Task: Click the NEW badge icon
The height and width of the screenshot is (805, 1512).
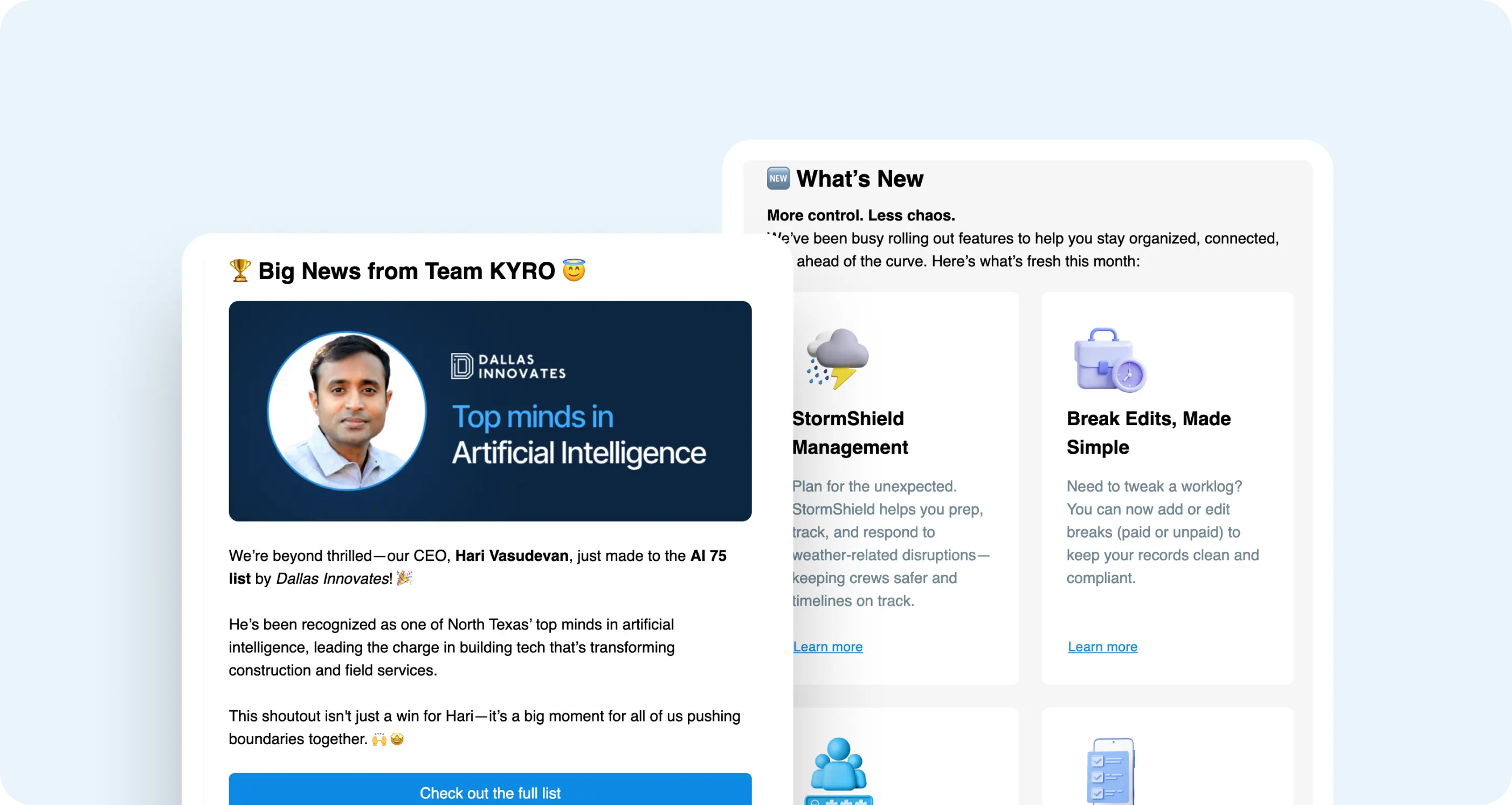Action: [778, 178]
